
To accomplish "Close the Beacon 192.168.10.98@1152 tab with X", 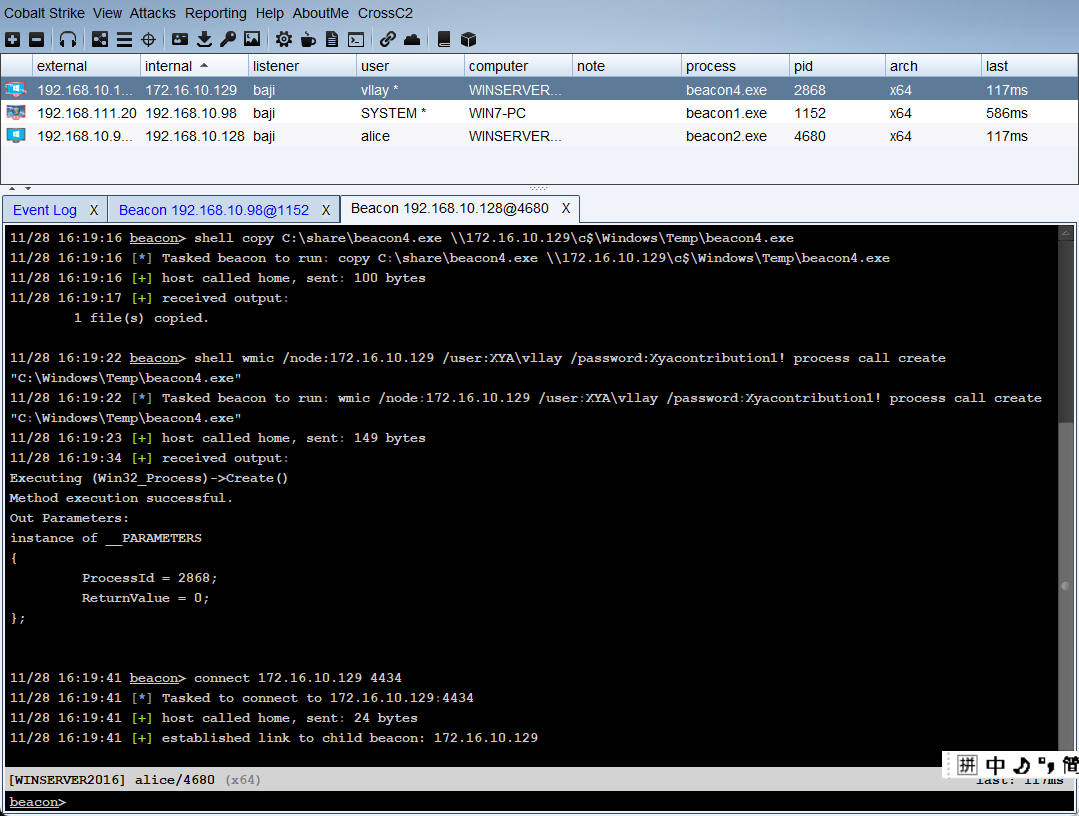I will point(326,210).
